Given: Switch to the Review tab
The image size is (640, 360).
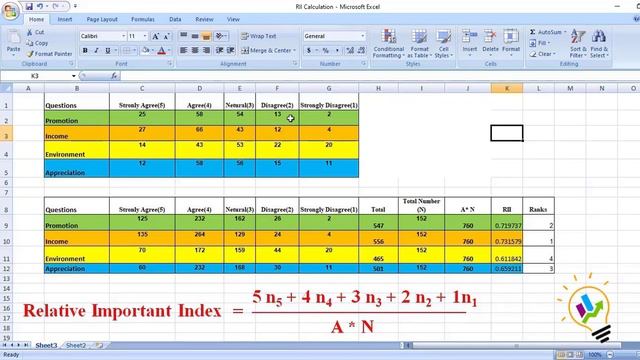Looking at the screenshot, I should point(204,19).
